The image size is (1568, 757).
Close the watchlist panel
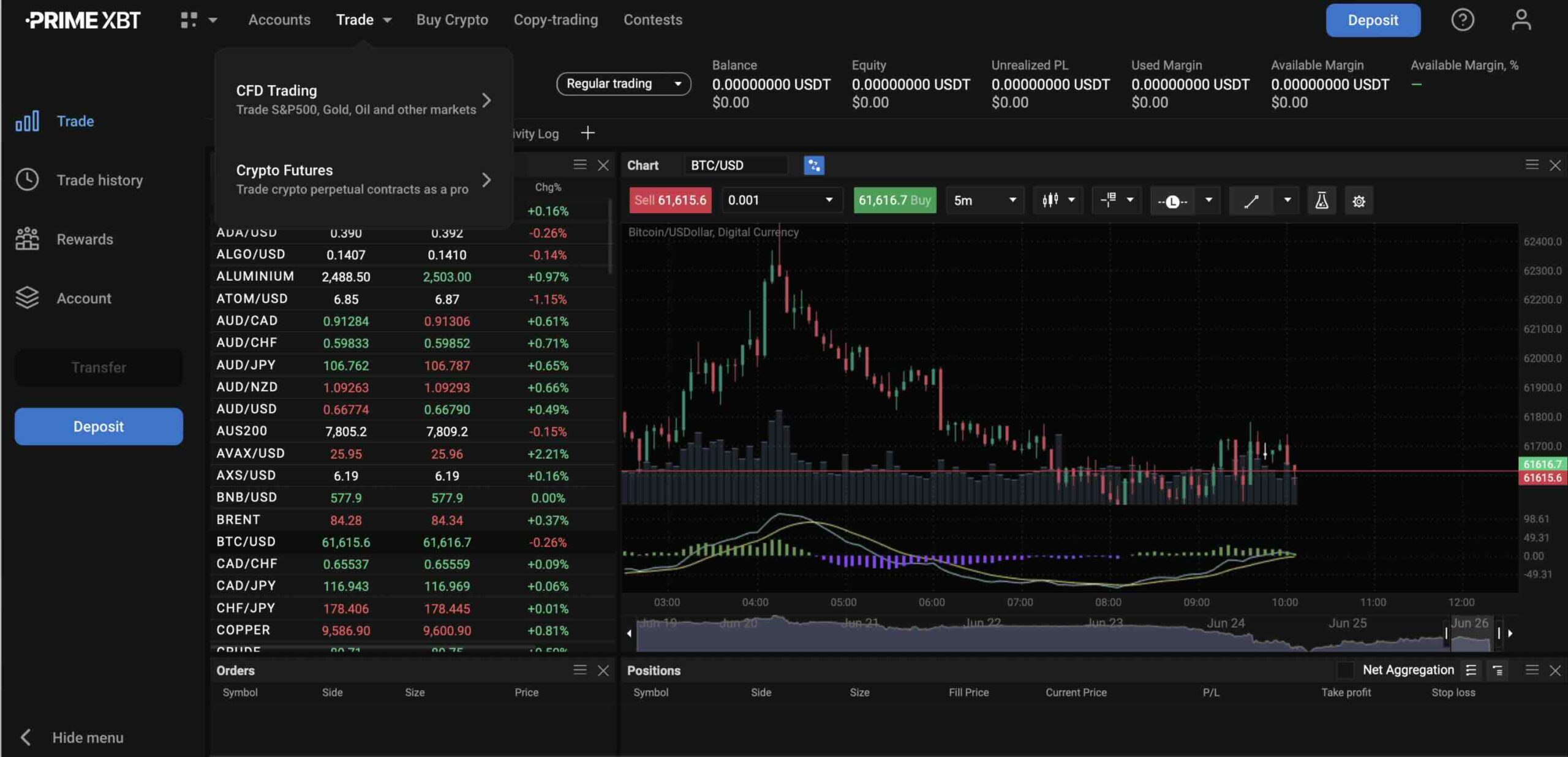click(x=603, y=165)
